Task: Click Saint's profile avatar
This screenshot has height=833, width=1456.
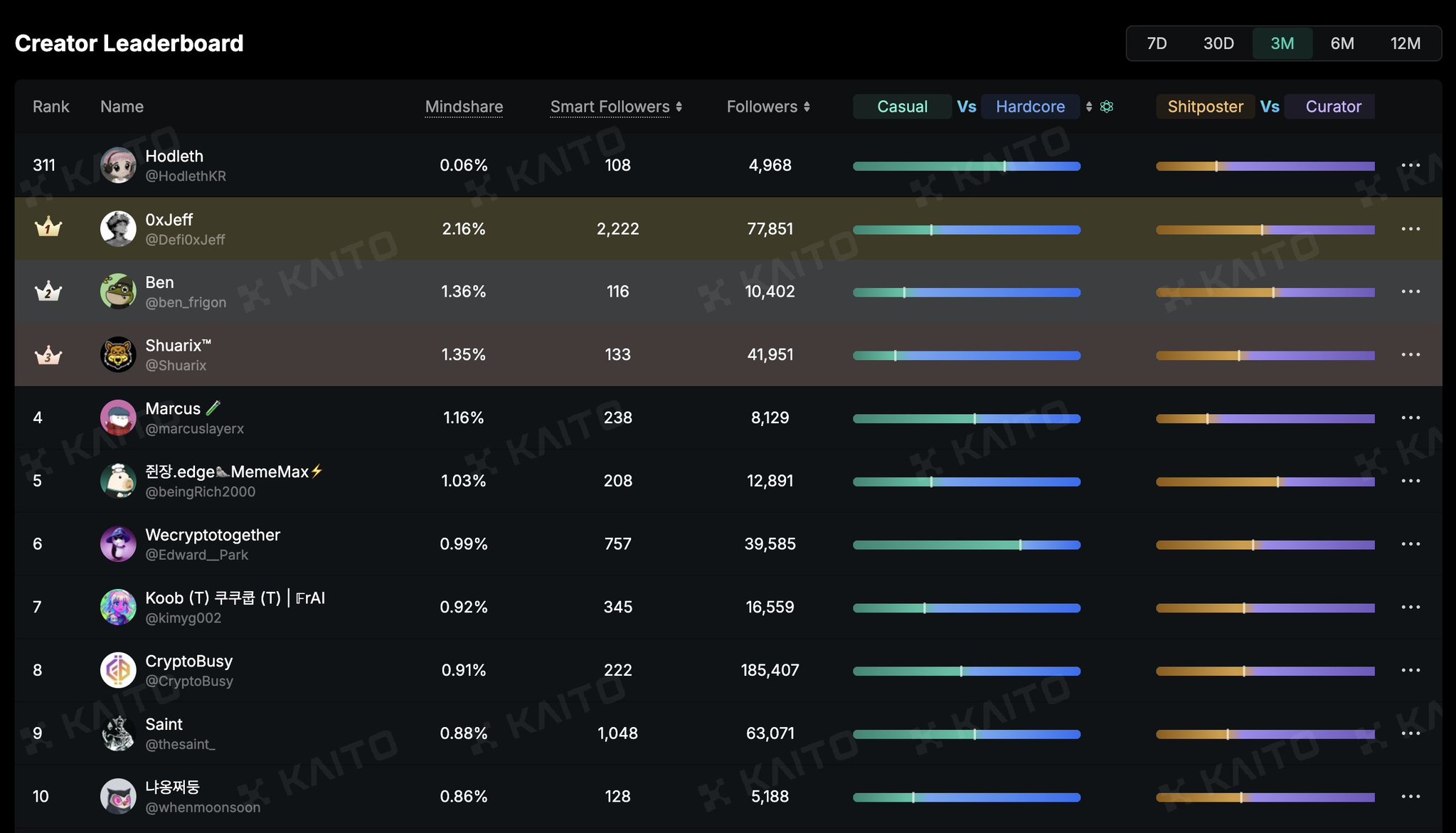Action: (x=118, y=733)
